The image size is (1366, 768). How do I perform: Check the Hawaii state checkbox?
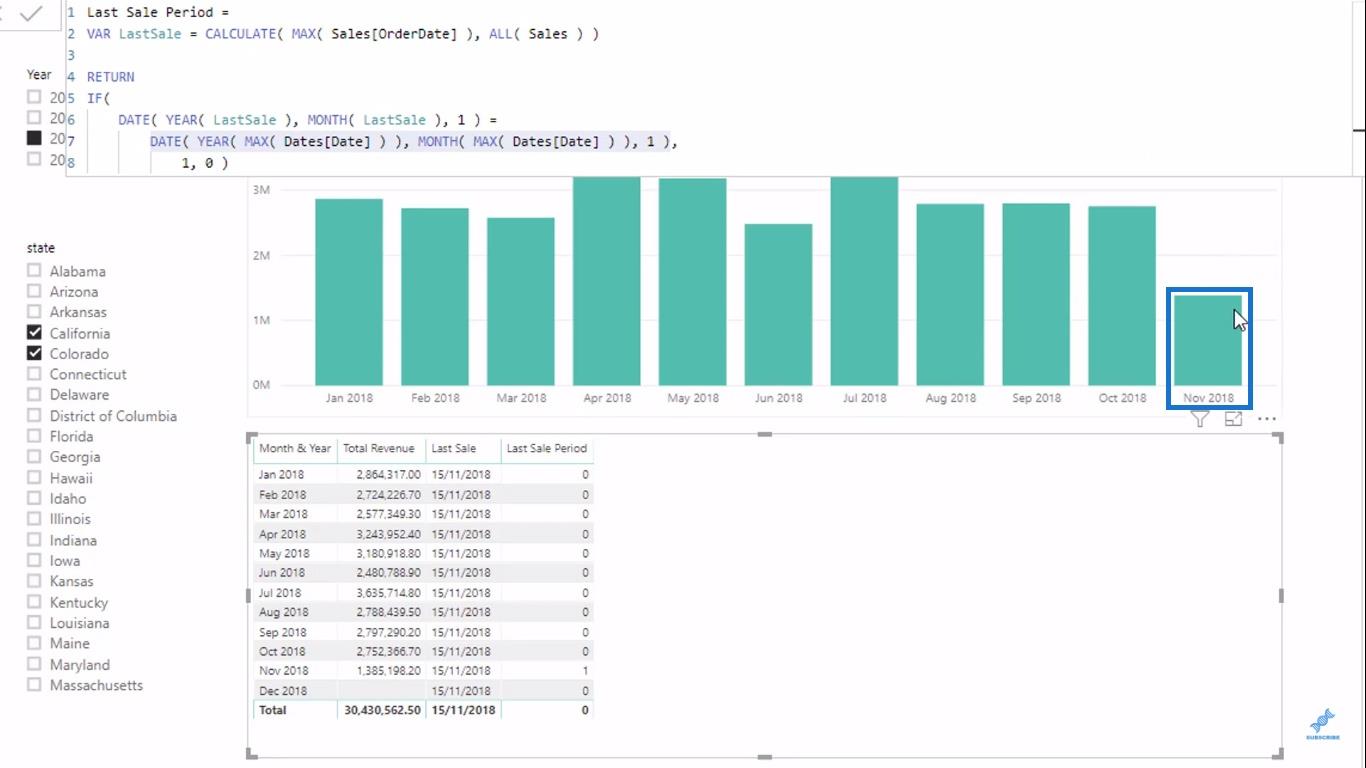click(35, 477)
